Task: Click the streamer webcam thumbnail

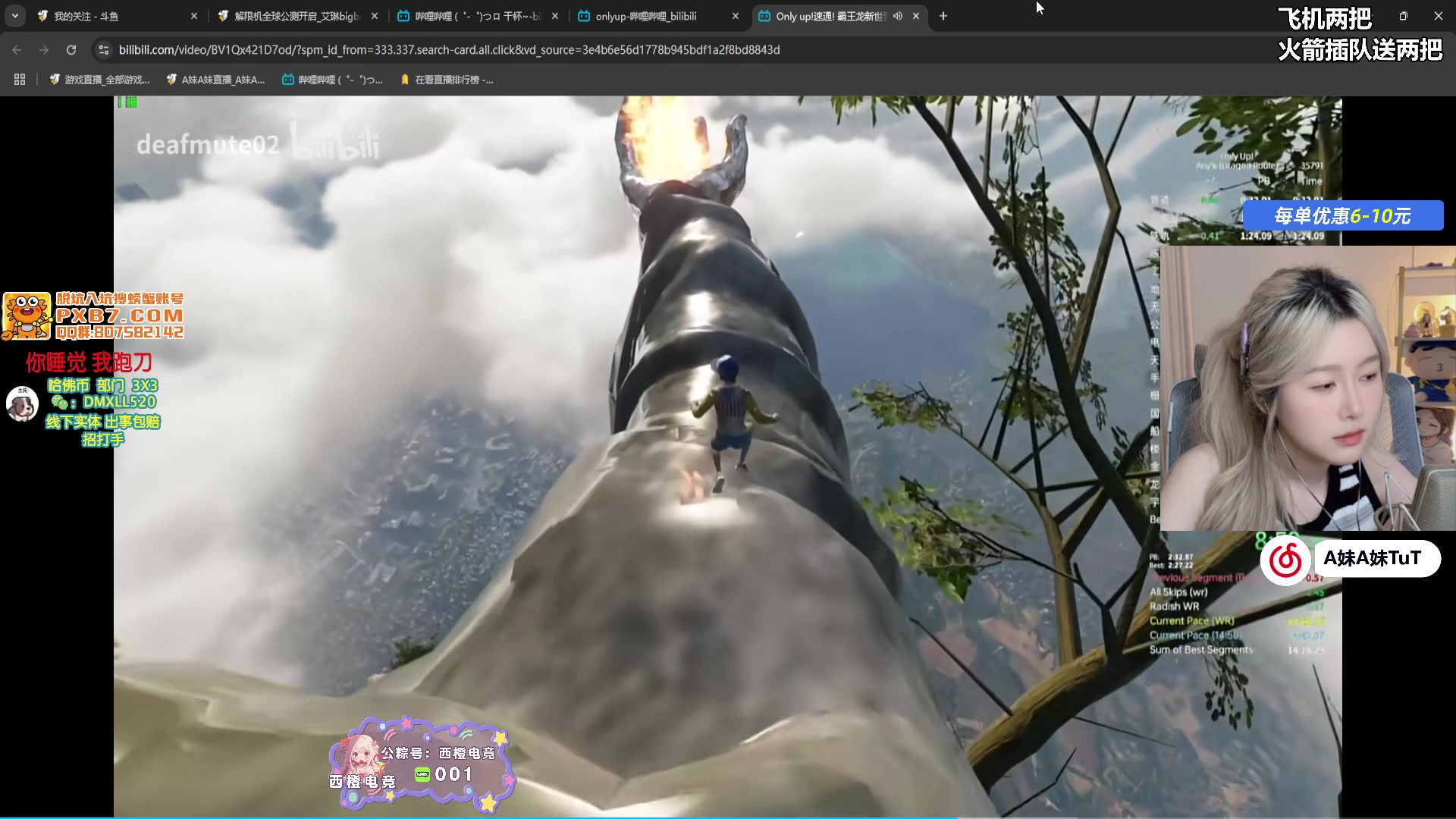Action: coord(1307,388)
